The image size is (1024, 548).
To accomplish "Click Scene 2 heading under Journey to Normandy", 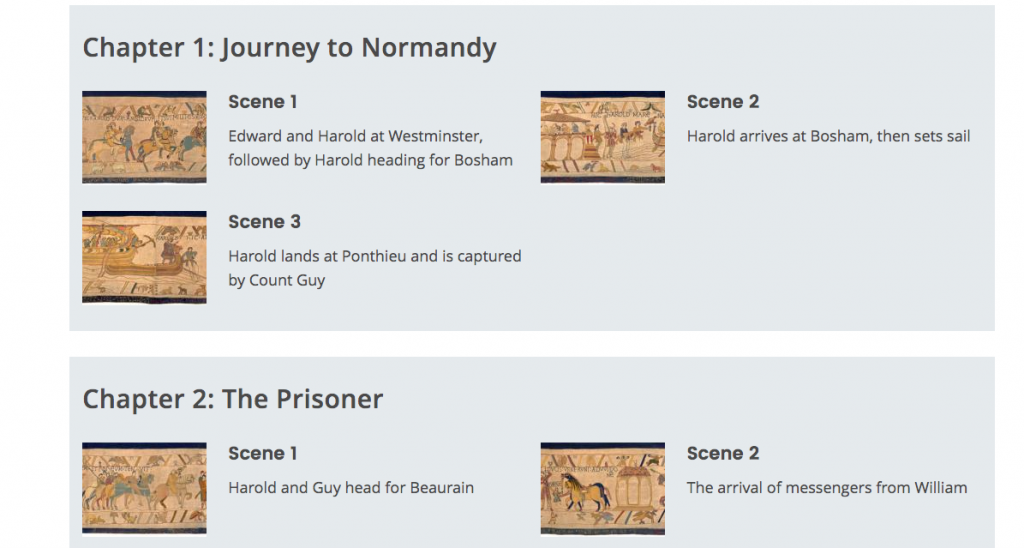I will 723,102.
